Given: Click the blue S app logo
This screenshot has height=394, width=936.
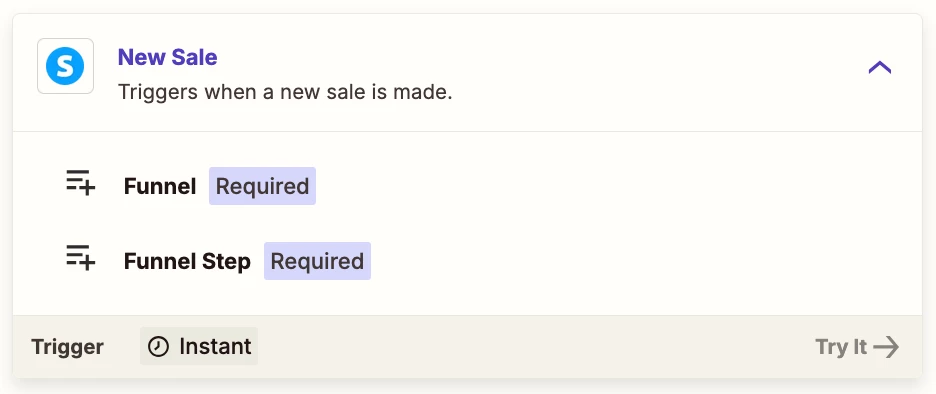Looking at the screenshot, I should click(65, 66).
